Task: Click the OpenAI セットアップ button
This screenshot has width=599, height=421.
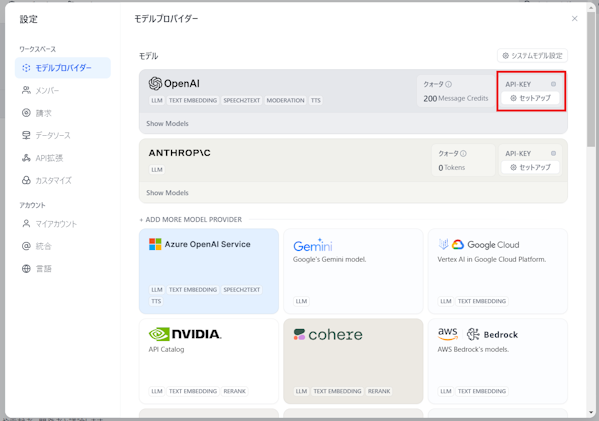Action: (x=531, y=98)
